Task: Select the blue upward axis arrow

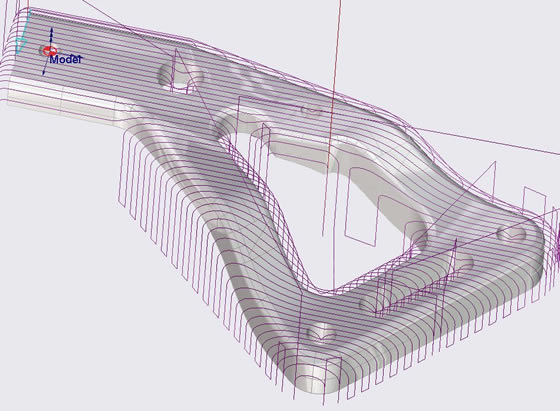Action: pyautogui.click(x=51, y=36)
